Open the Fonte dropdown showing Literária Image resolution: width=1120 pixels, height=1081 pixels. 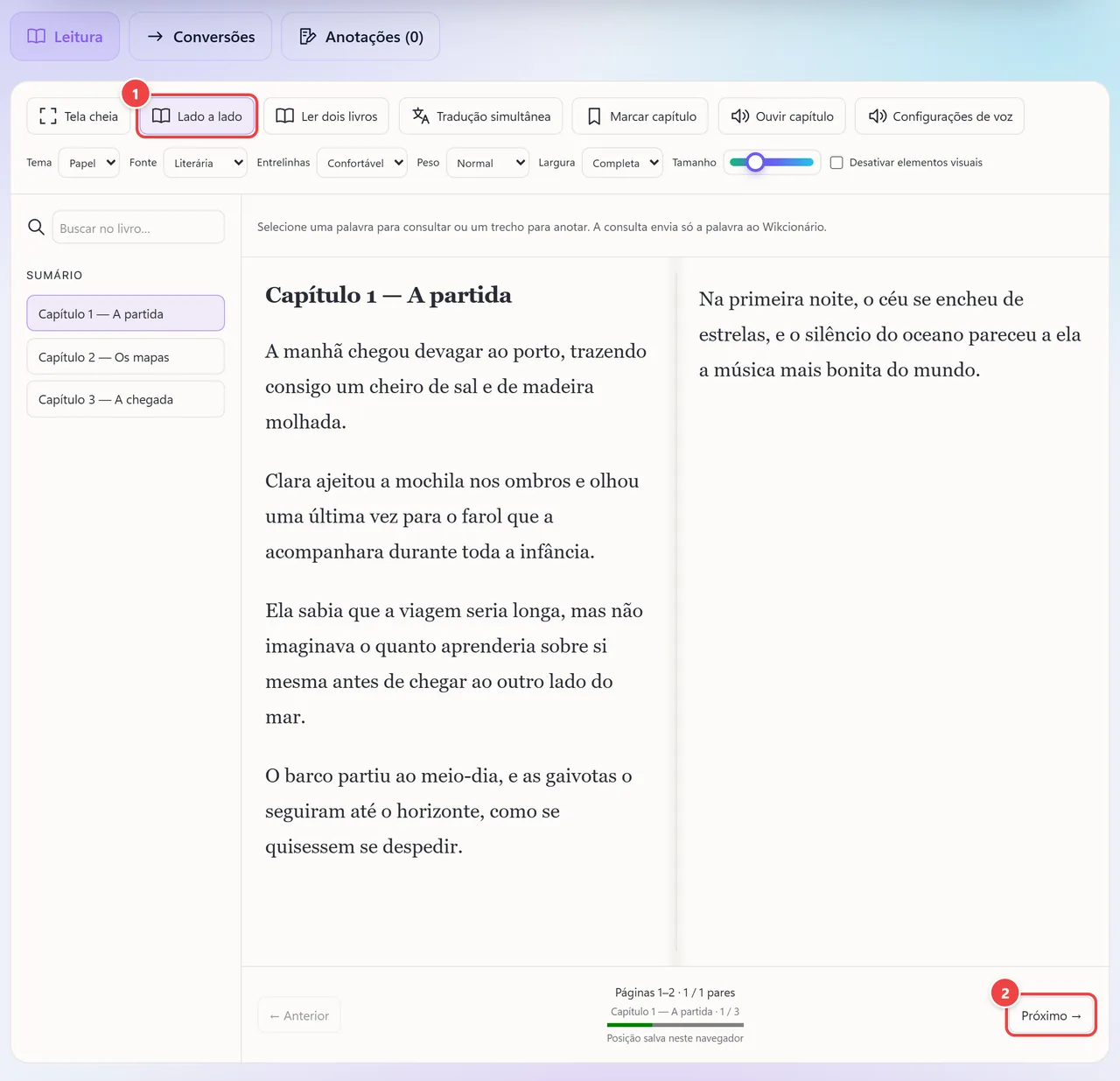(x=205, y=163)
